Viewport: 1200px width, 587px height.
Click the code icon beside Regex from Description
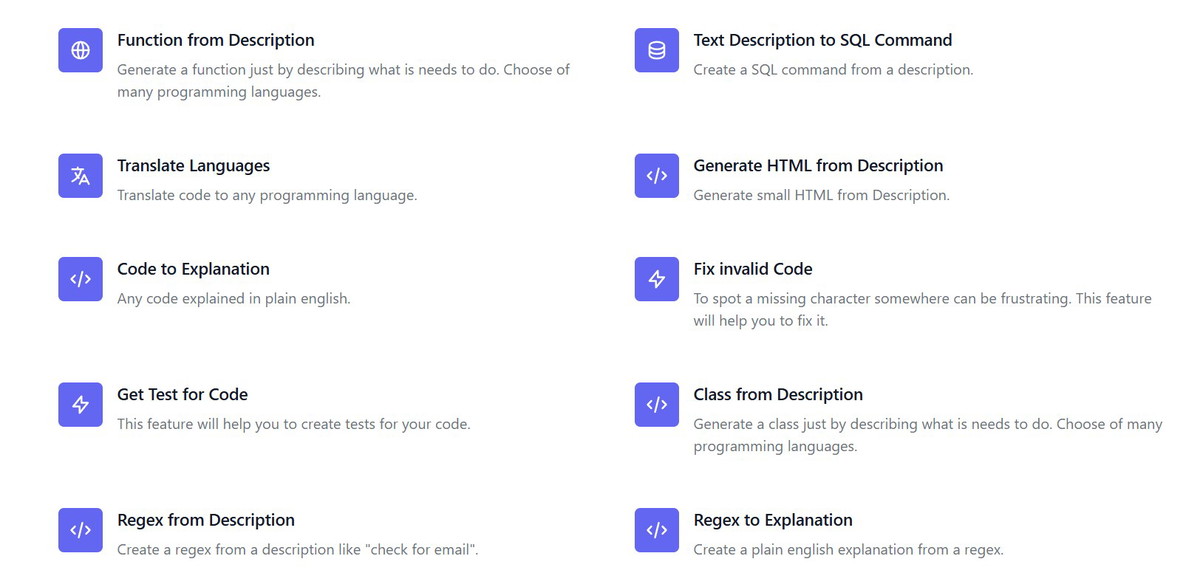point(80,530)
